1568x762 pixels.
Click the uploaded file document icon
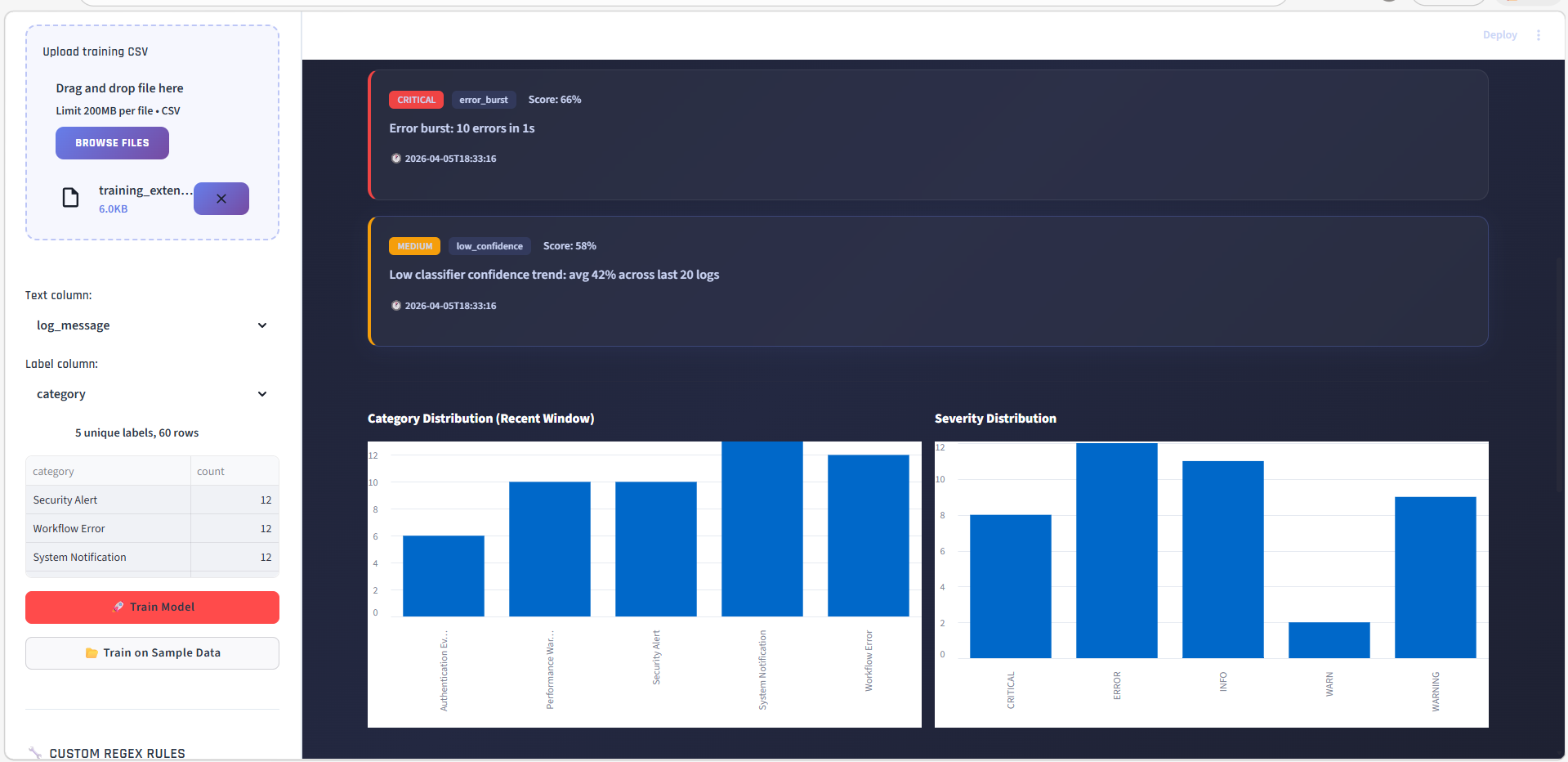point(71,198)
